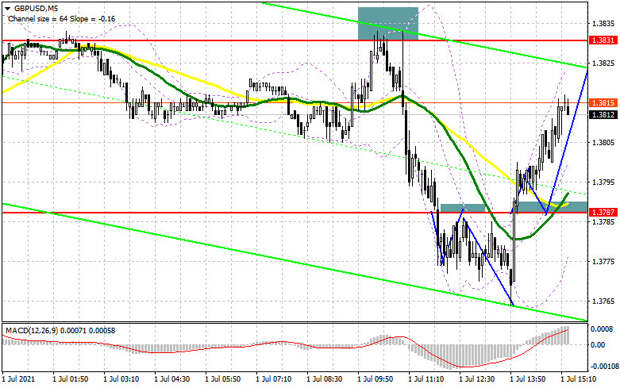Select the '1 Jul 12:30' time axis label
The width and height of the screenshot is (620, 388).
click(x=477, y=379)
